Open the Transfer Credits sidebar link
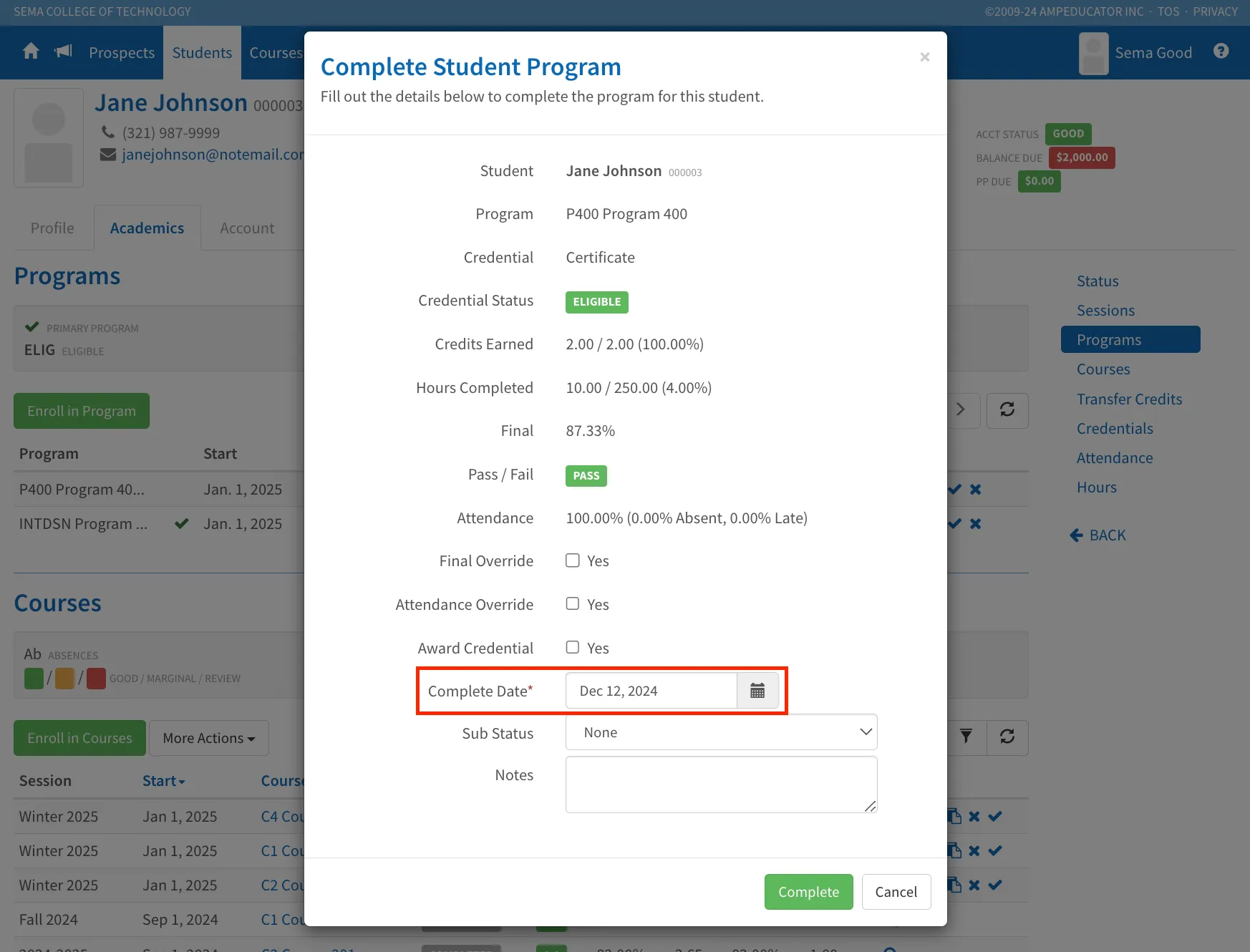Viewport: 1250px width, 952px height. pyautogui.click(x=1130, y=399)
